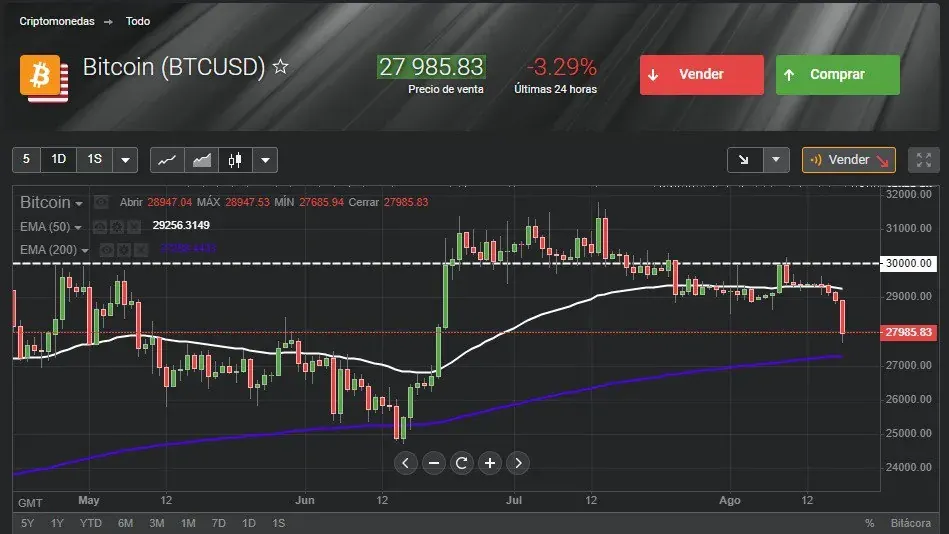Toggle Bitácora logarithmic scale
Image resolution: width=949 pixels, height=534 pixels.
point(910,523)
